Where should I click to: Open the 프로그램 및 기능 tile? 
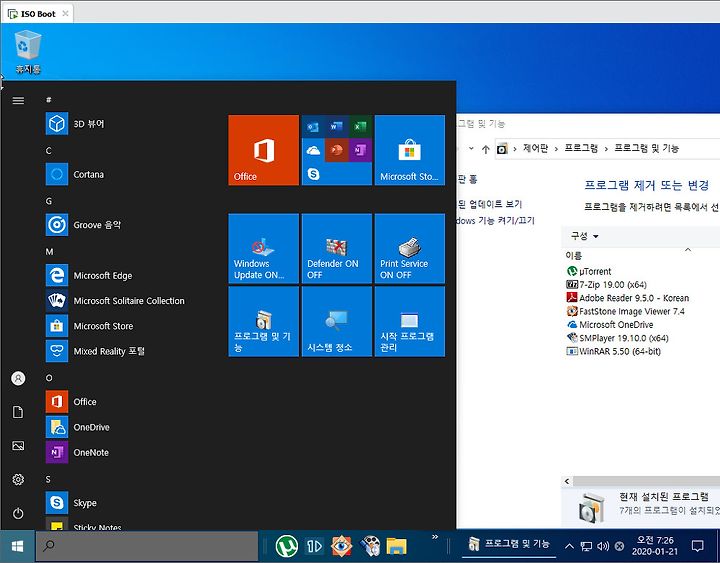pyautogui.click(x=264, y=321)
